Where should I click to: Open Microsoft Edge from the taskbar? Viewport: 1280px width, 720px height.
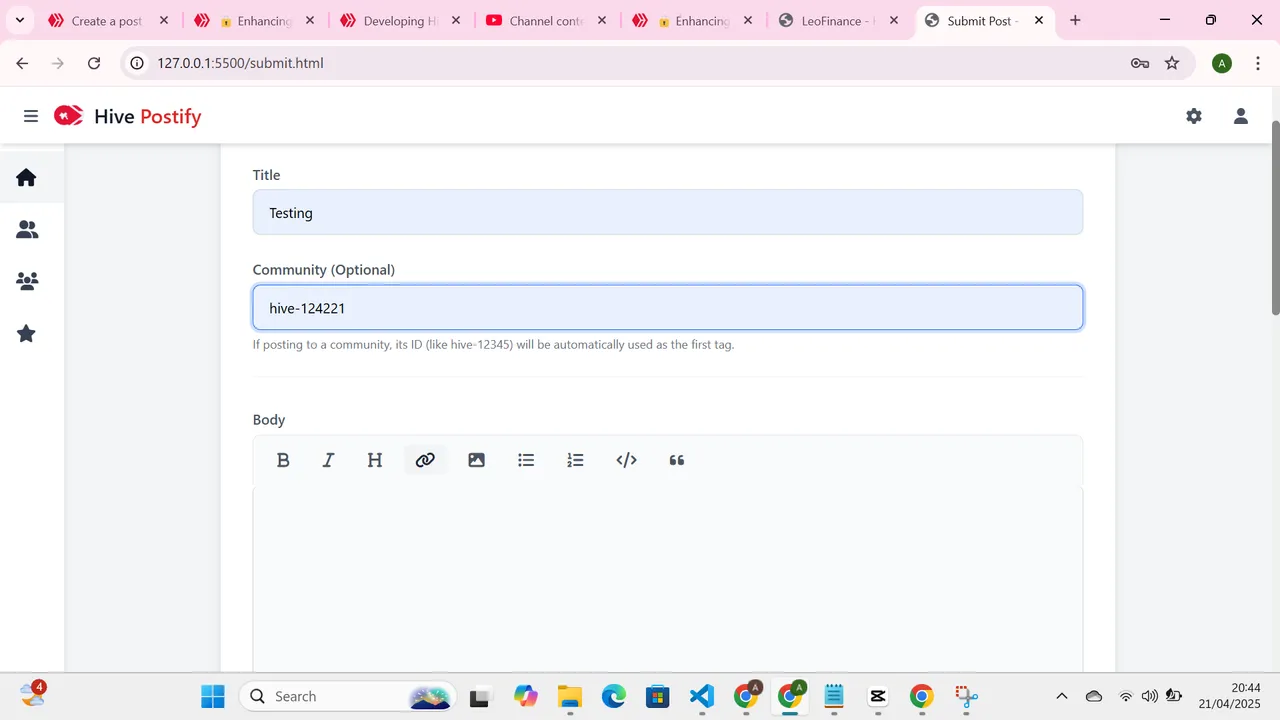(x=613, y=696)
